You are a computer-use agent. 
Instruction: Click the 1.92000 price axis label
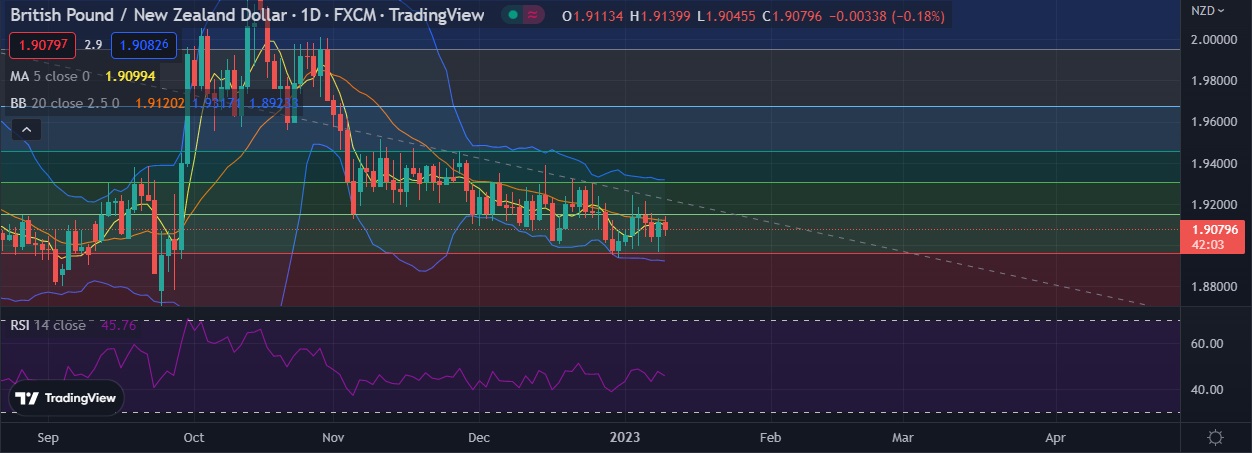point(1216,204)
